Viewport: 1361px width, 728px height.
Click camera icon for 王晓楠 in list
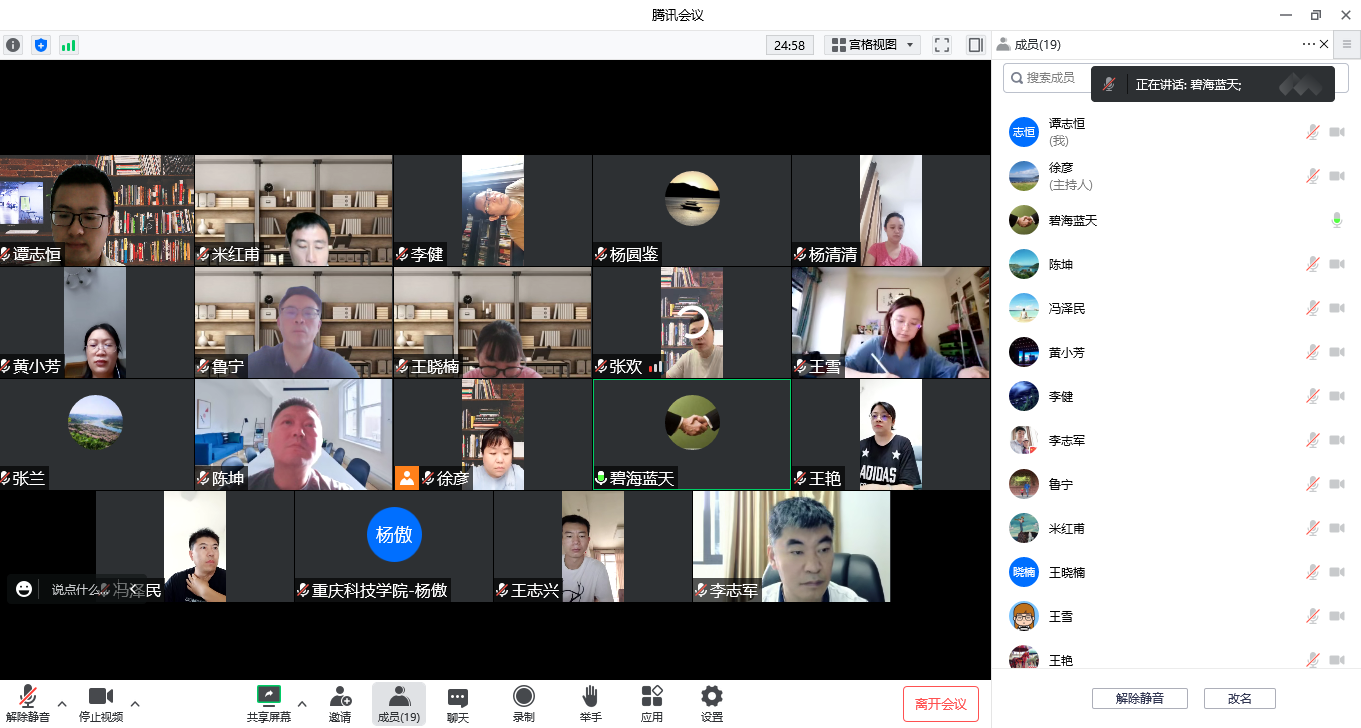(x=1337, y=572)
